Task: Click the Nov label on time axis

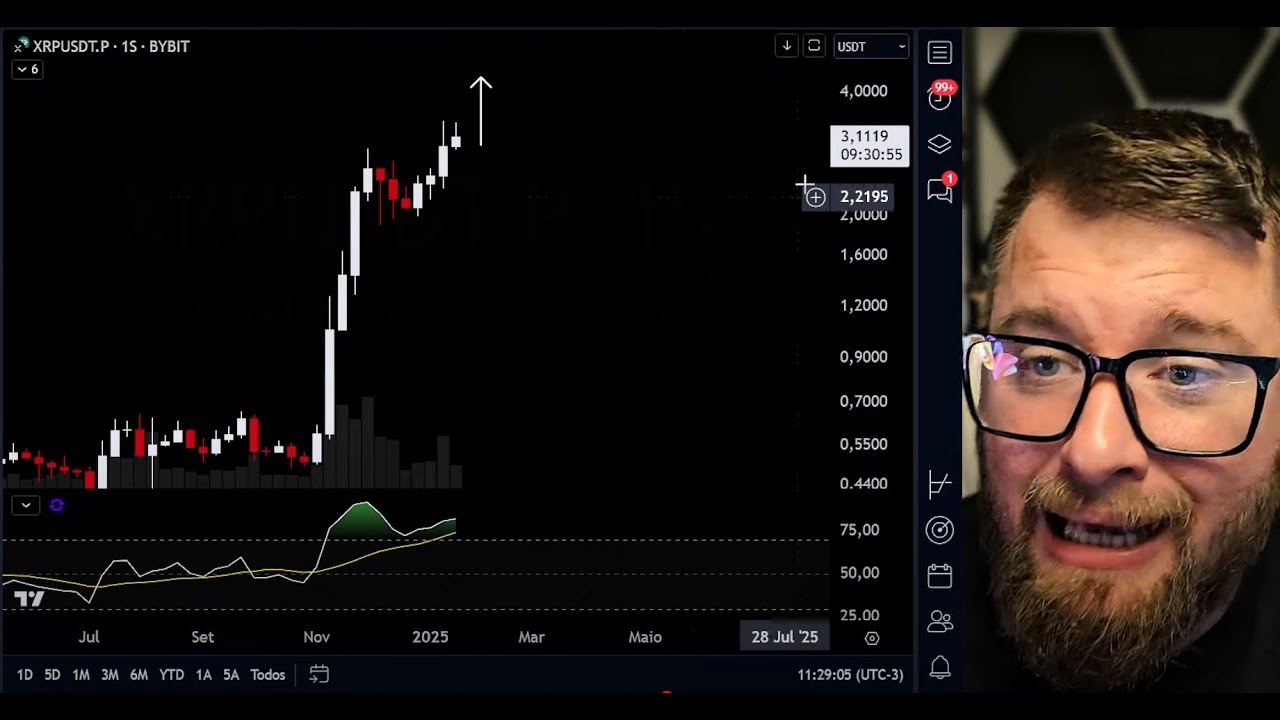Action: [316, 637]
